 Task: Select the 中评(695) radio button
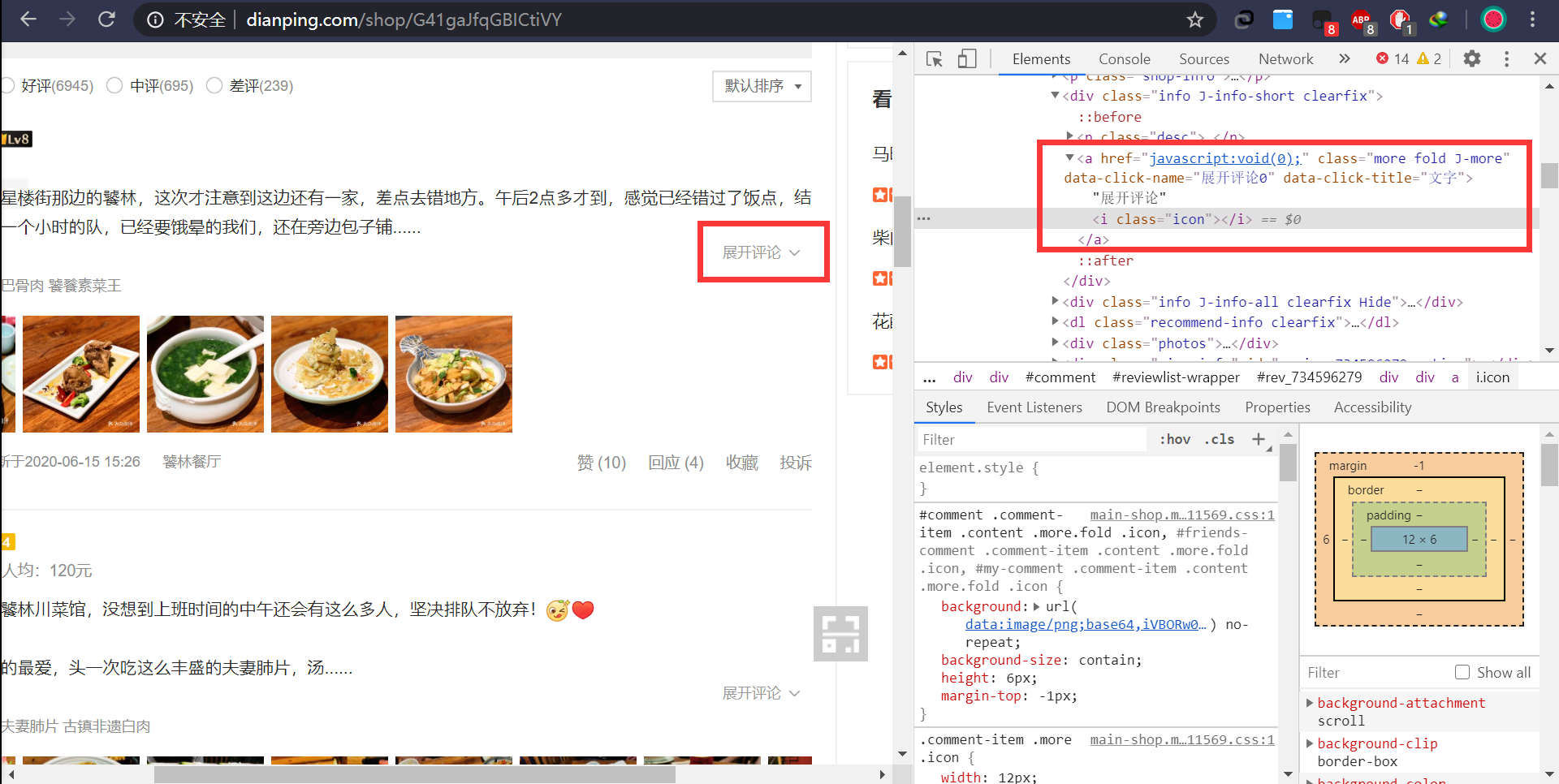(114, 85)
